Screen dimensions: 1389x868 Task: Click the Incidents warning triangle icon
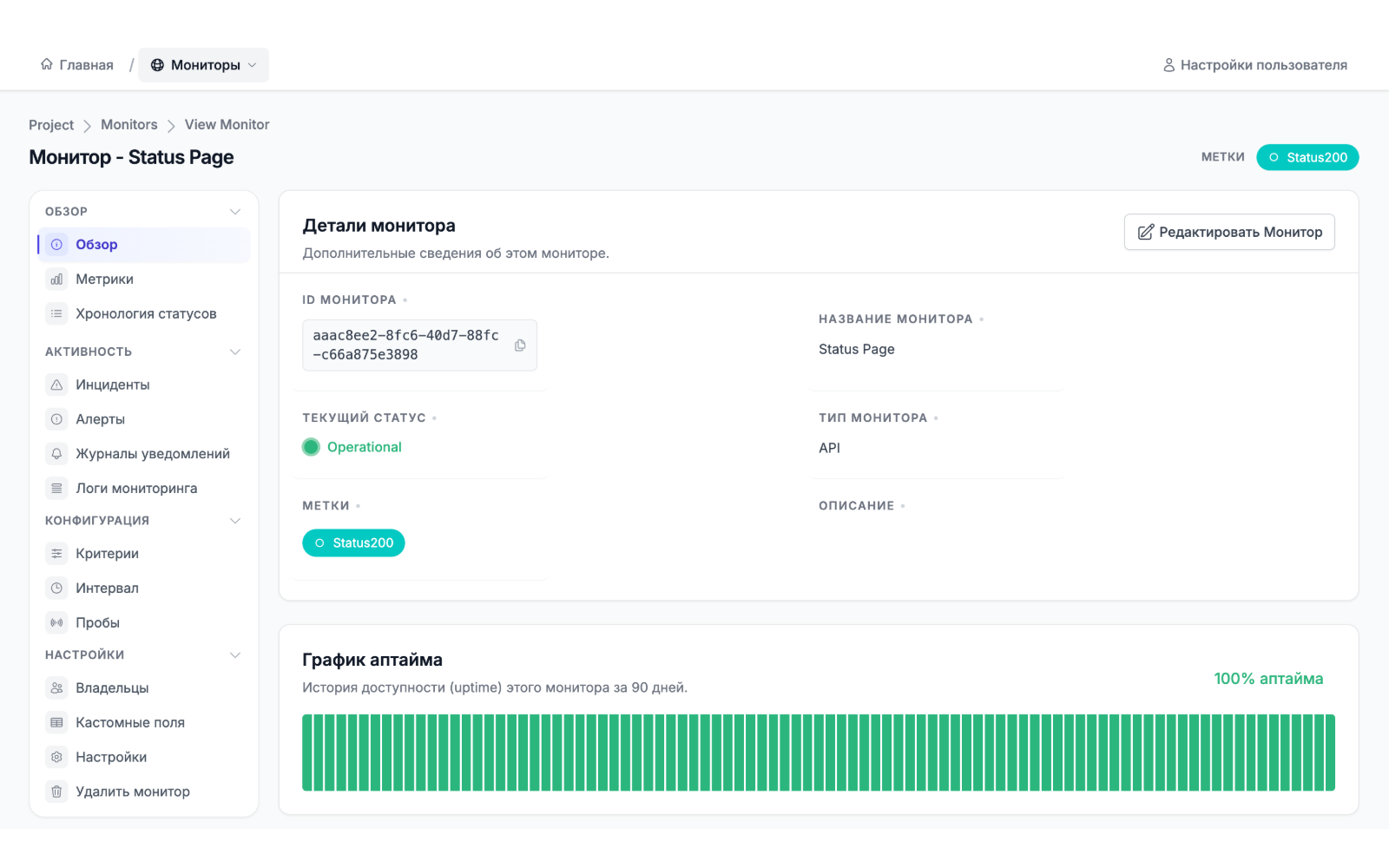point(56,385)
